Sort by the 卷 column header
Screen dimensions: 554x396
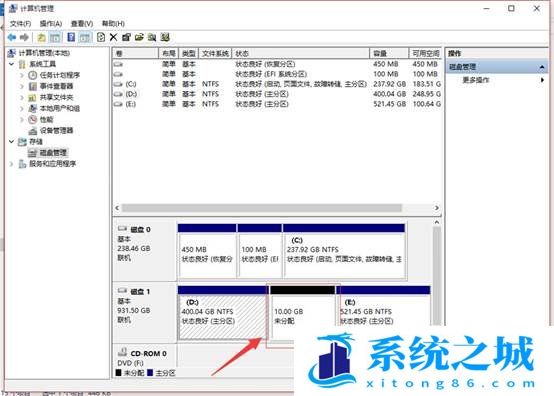point(135,53)
